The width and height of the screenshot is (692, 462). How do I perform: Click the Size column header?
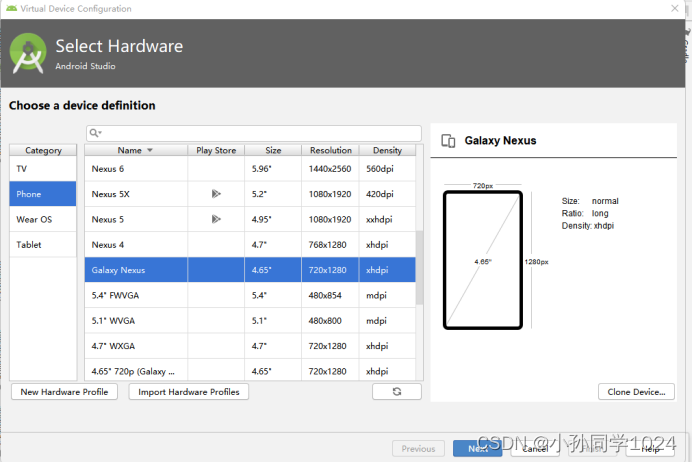coord(273,150)
